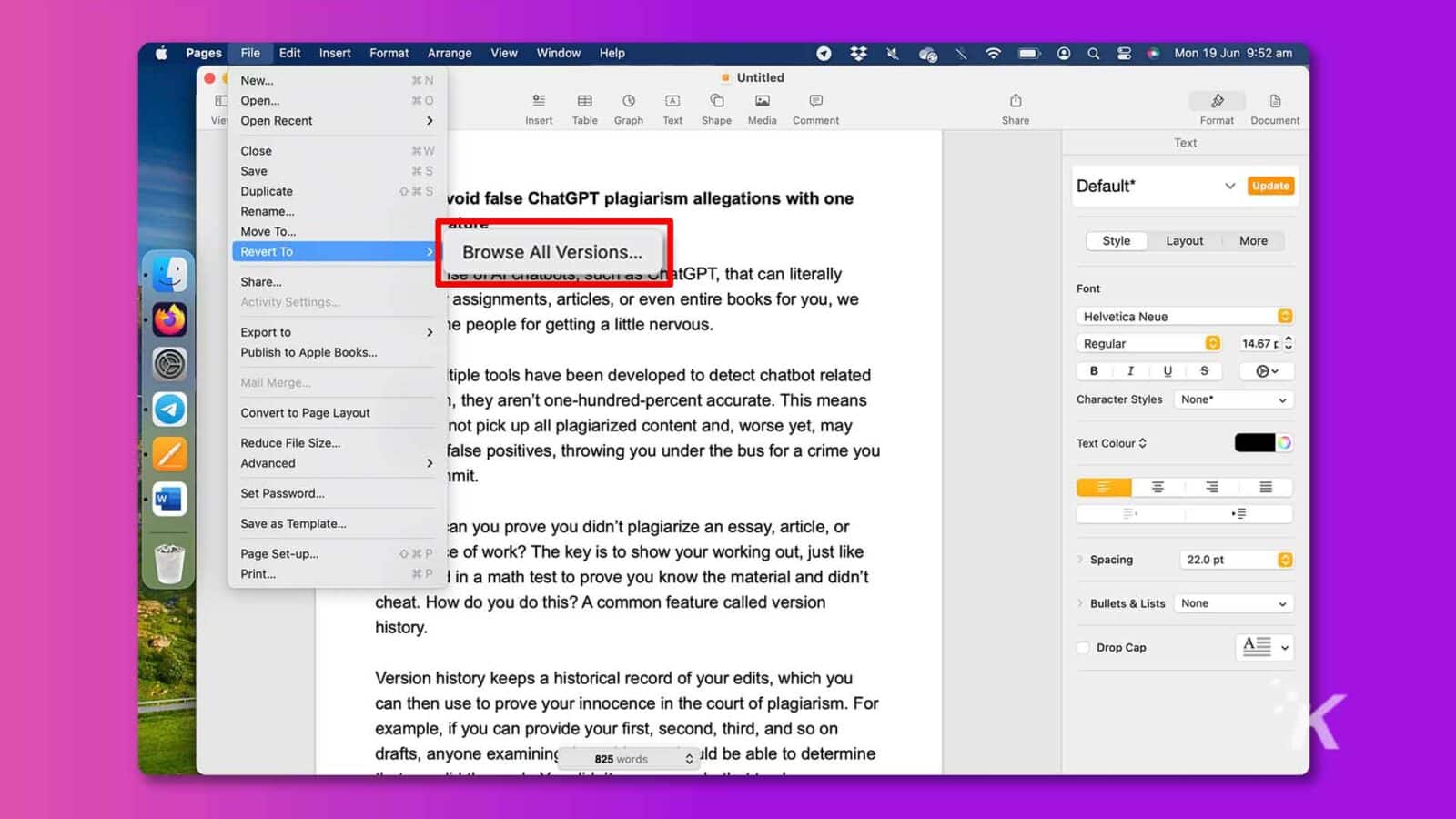
Task: Toggle Strikethrough text formatting
Action: [1204, 371]
